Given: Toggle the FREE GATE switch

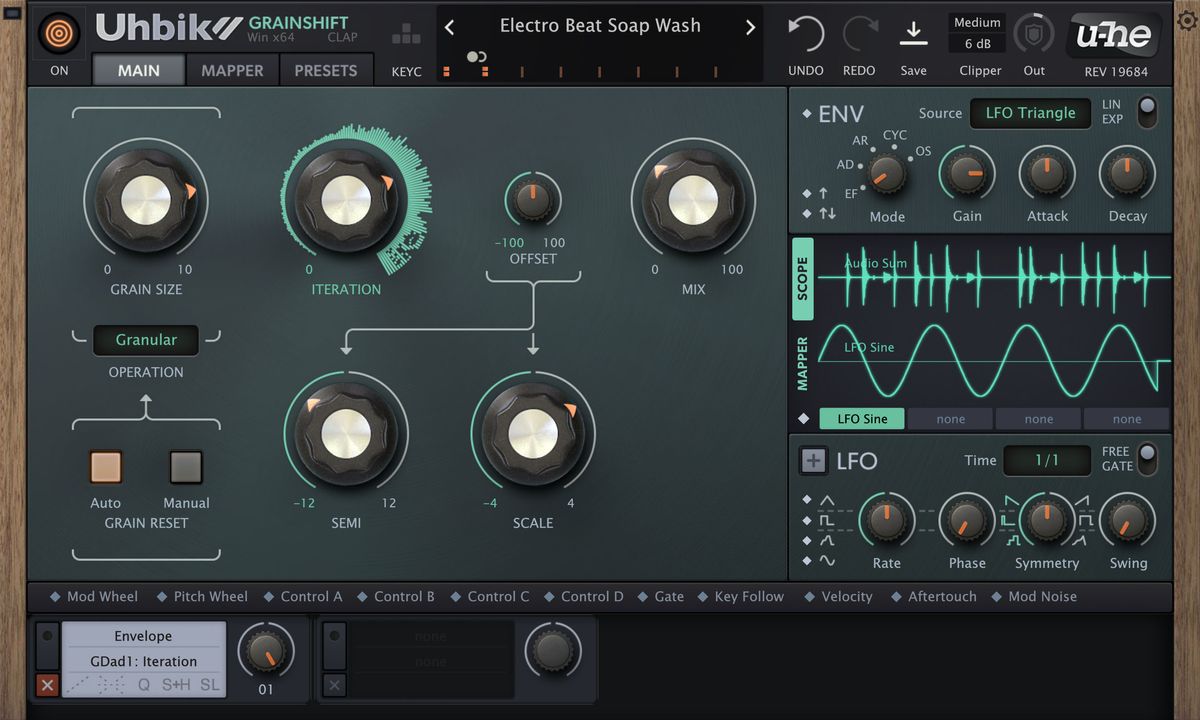Looking at the screenshot, I should click(1147, 458).
